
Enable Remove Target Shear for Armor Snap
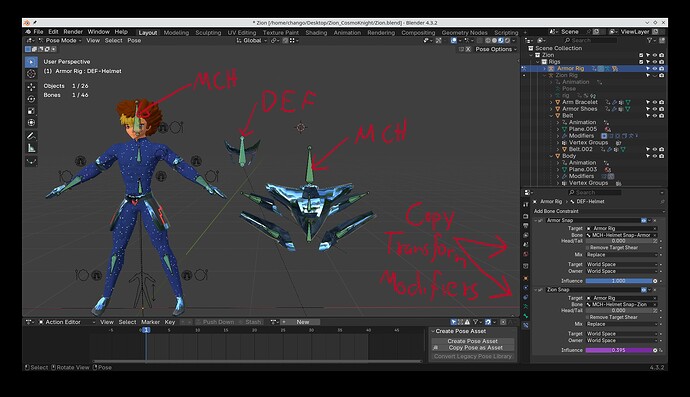point(588,248)
